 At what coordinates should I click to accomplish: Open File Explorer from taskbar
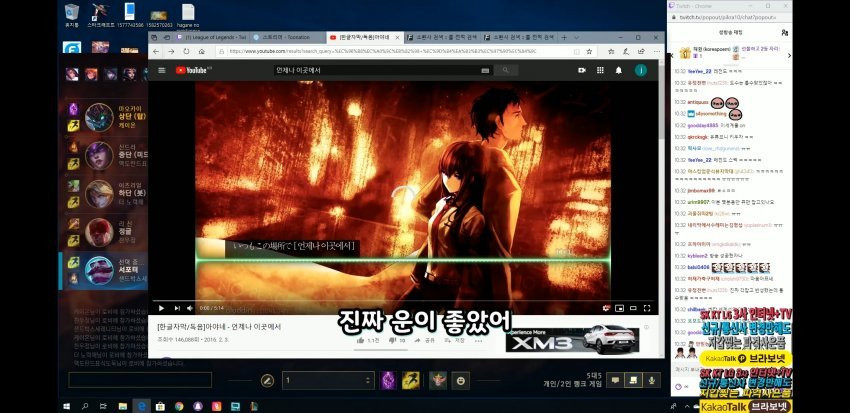[123, 406]
